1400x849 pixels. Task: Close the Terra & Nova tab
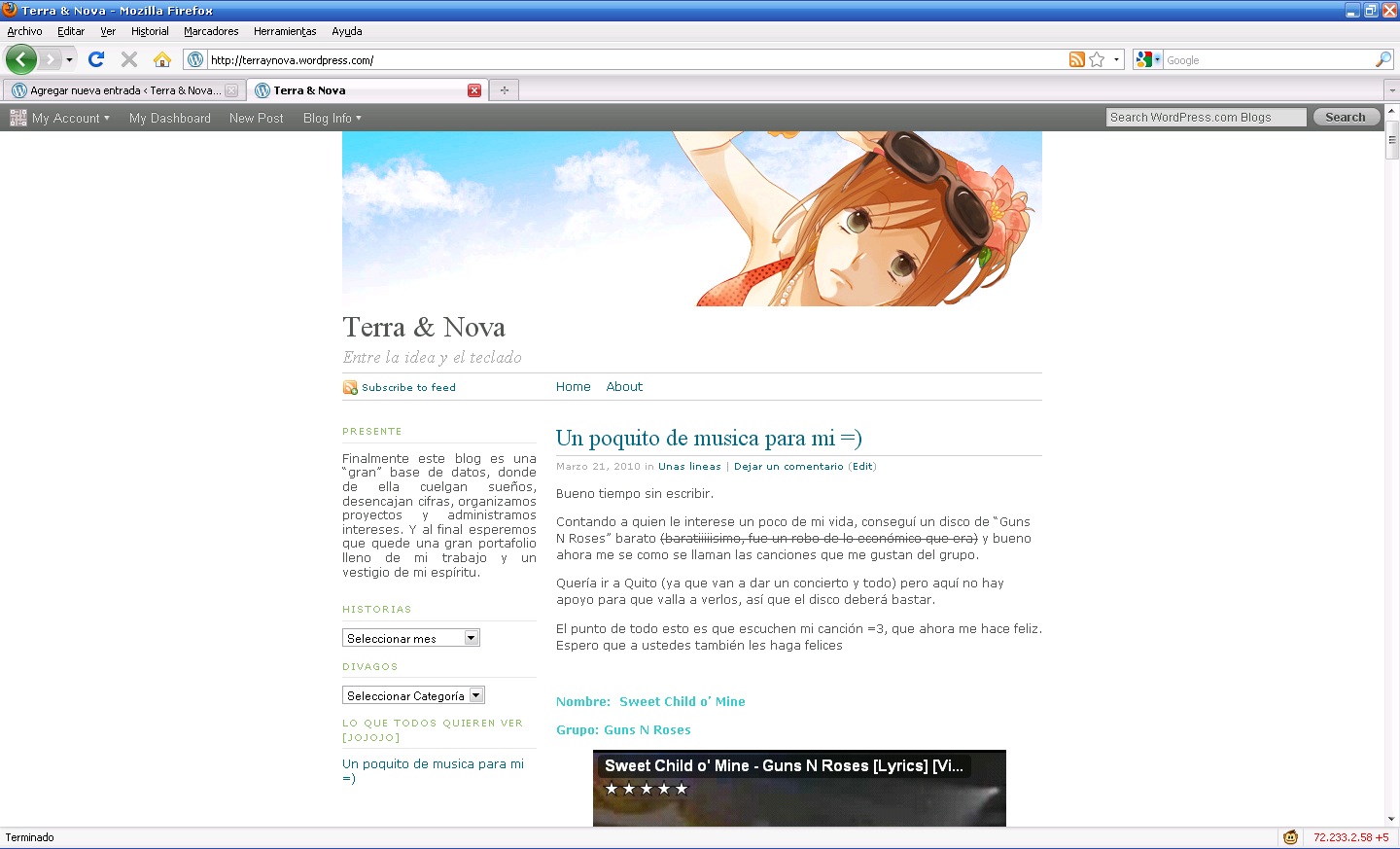point(474,90)
